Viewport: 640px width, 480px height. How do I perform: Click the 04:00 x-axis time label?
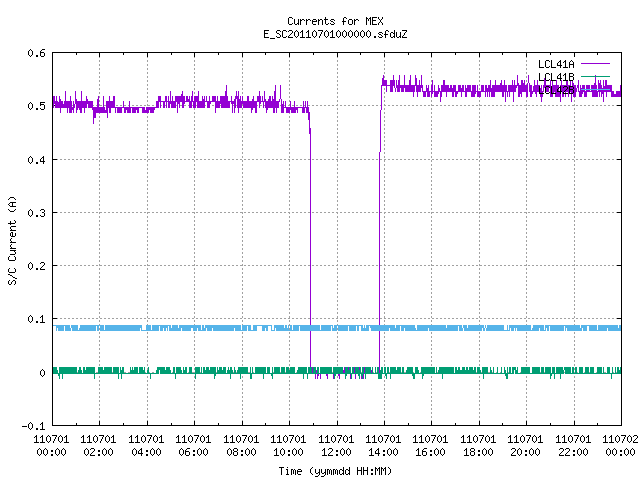tap(146, 452)
